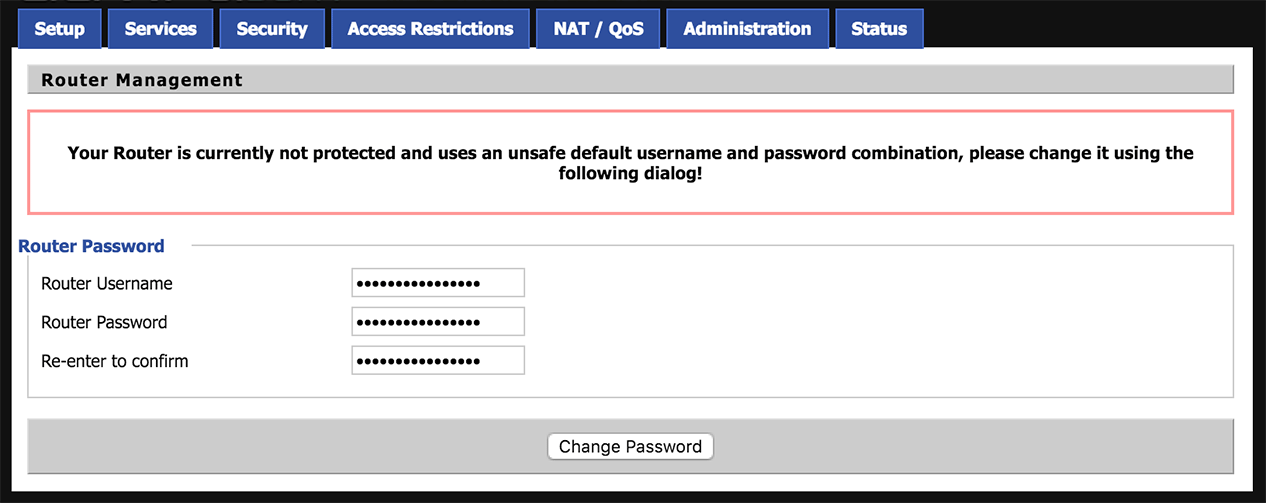
Task: Click the unsafe default password warning message
Action: pos(630,163)
